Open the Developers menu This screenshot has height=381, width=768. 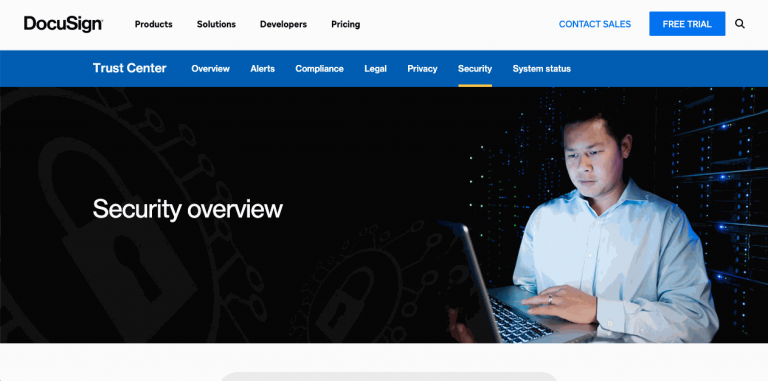point(283,24)
